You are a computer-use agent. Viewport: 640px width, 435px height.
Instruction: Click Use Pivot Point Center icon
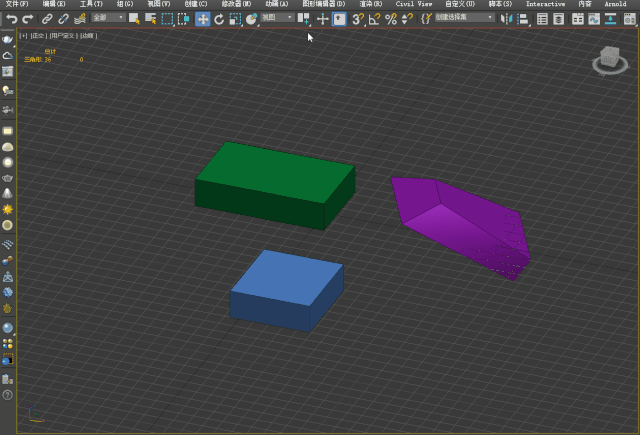(x=303, y=19)
